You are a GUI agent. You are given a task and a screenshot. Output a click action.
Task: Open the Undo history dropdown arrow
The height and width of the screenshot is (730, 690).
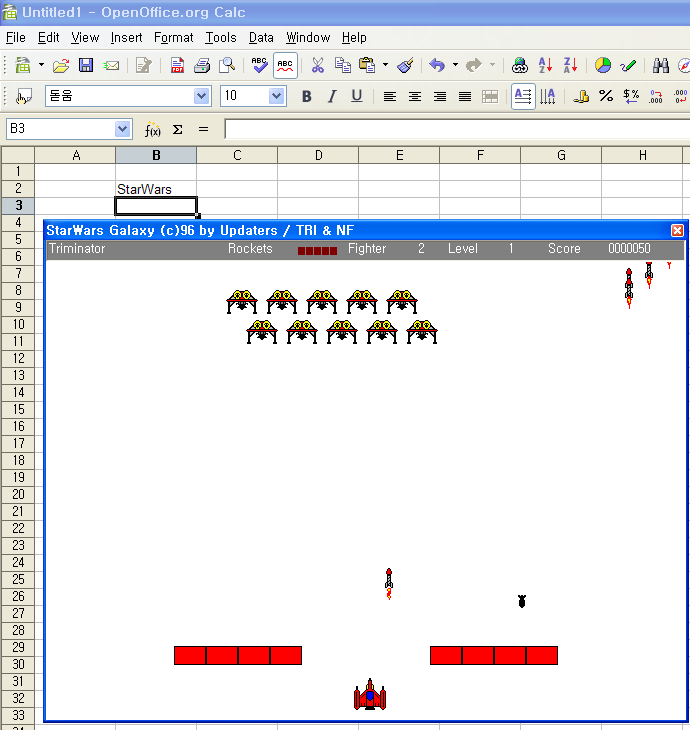(455, 65)
